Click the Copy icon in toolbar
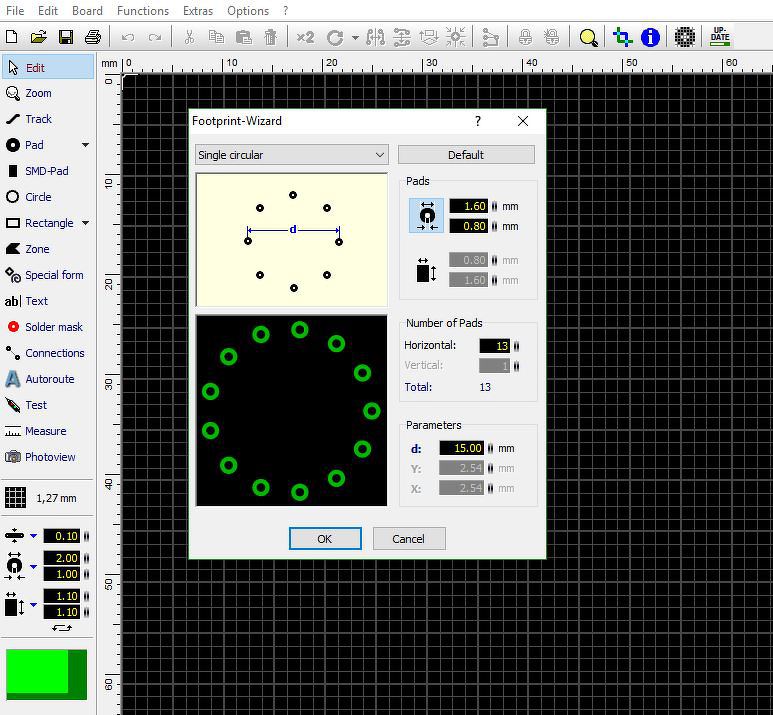The height and width of the screenshot is (715, 773). pos(216,37)
